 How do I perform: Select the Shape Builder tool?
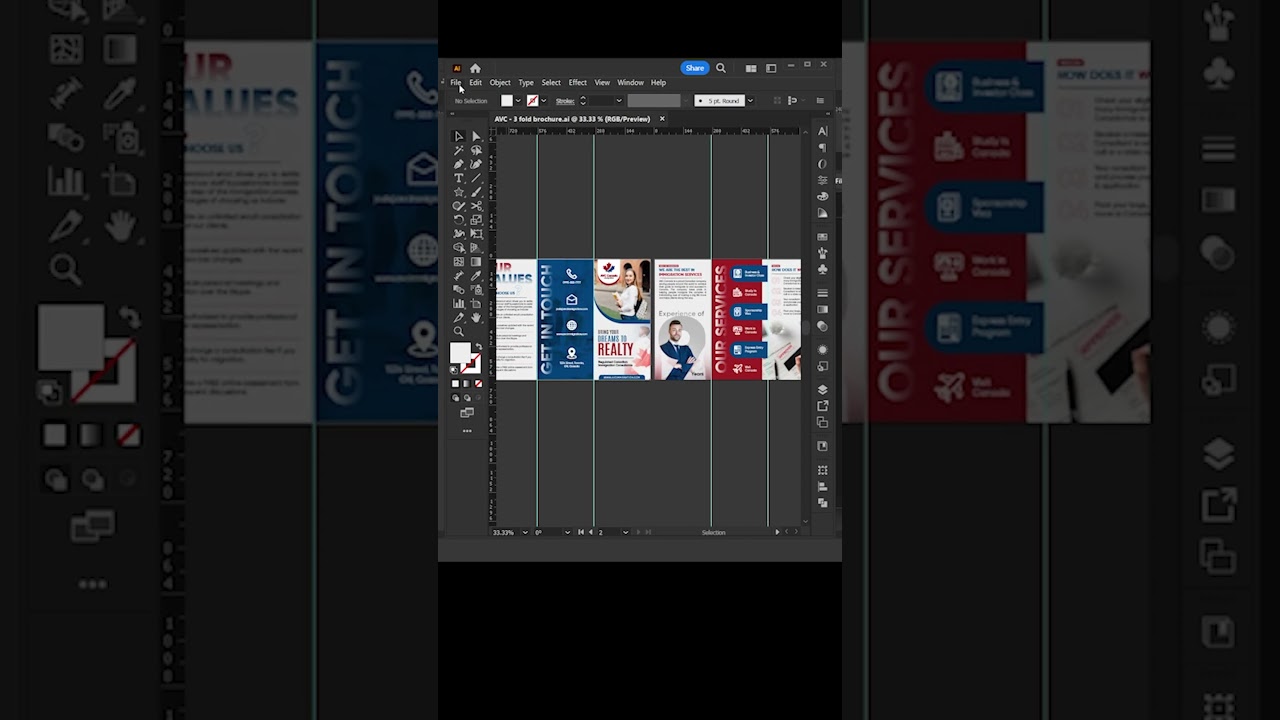pos(459,247)
